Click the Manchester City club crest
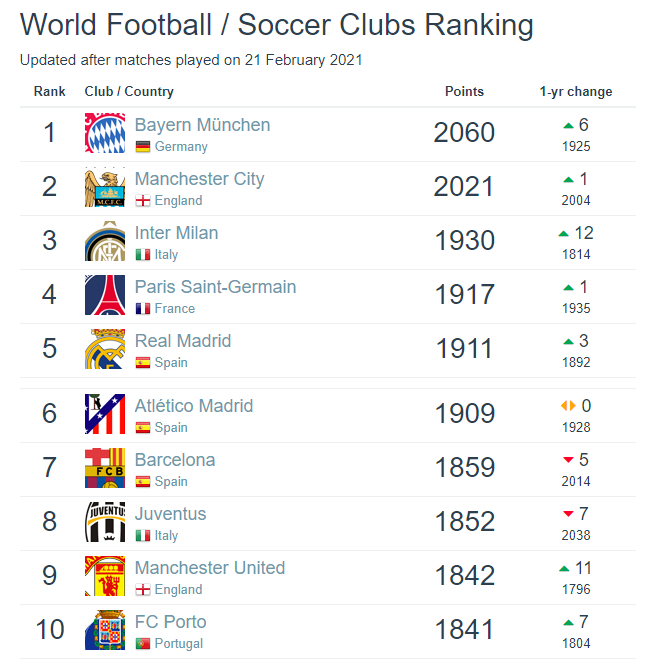The width and height of the screenshot is (657, 662). point(105,187)
